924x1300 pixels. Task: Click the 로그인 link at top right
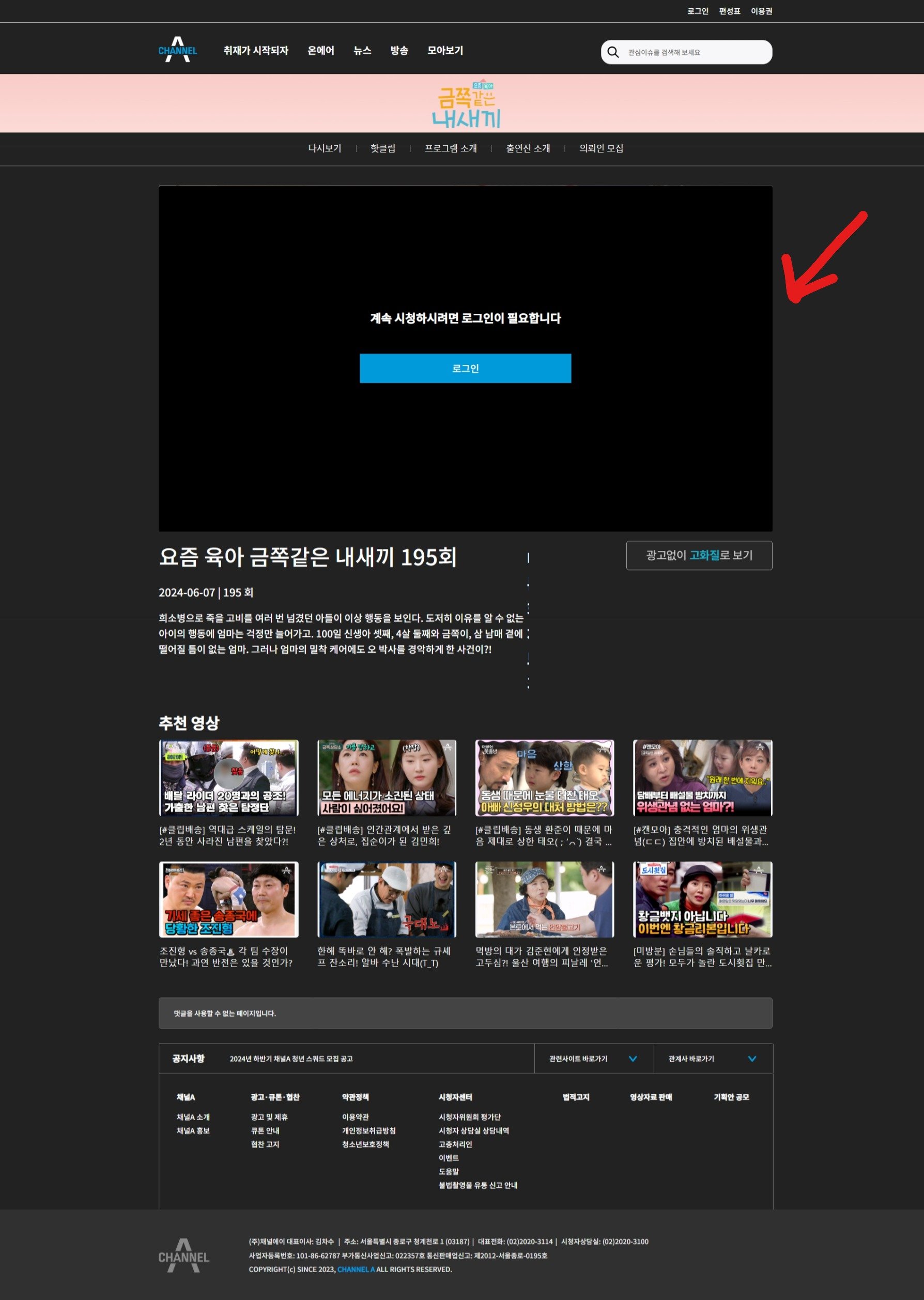pyautogui.click(x=697, y=11)
